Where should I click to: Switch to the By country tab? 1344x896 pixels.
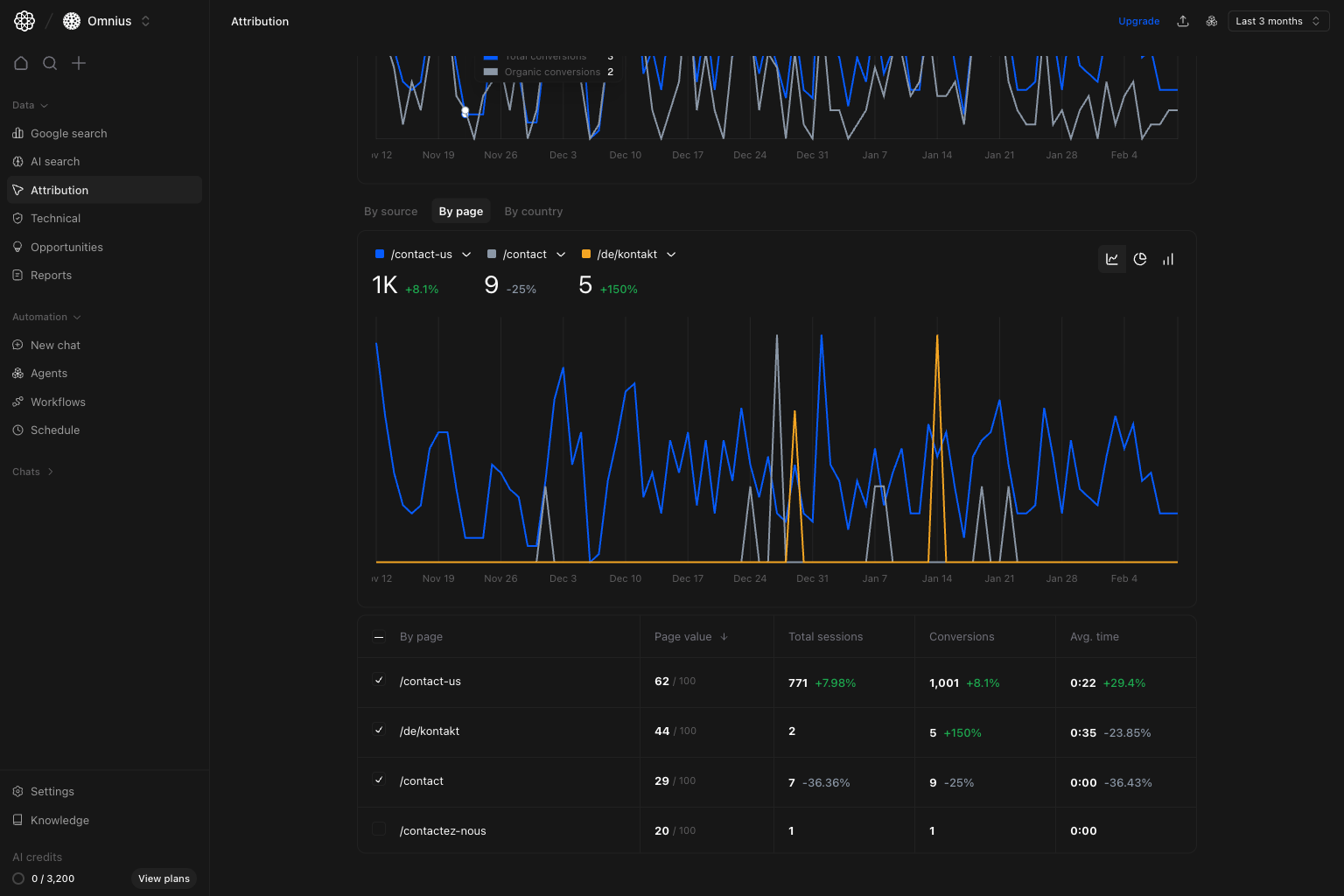pyautogui.click(x=533, y=211)
